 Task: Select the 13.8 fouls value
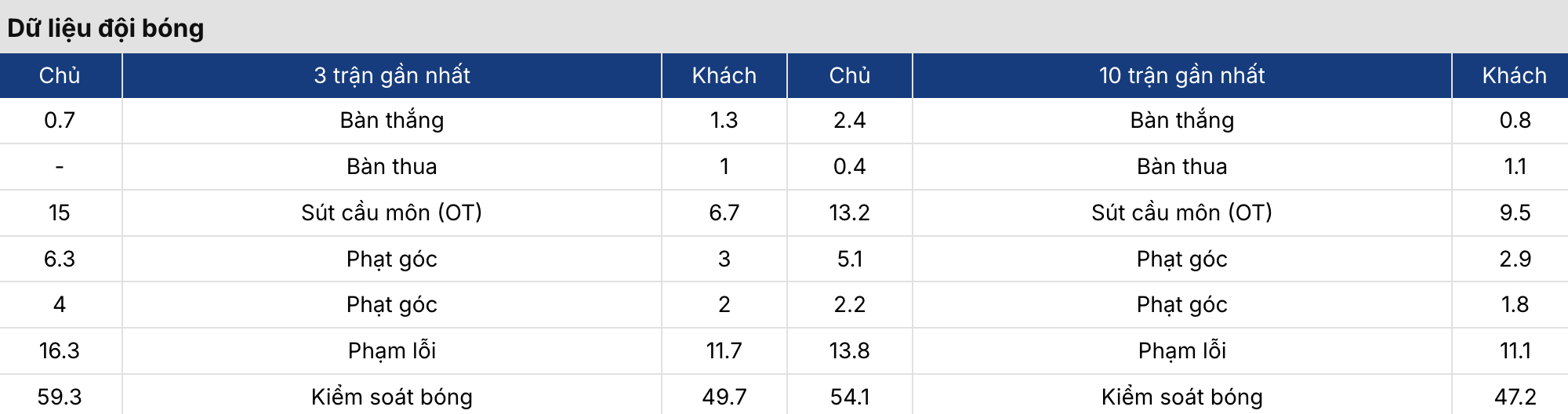[x=849, y=350]
